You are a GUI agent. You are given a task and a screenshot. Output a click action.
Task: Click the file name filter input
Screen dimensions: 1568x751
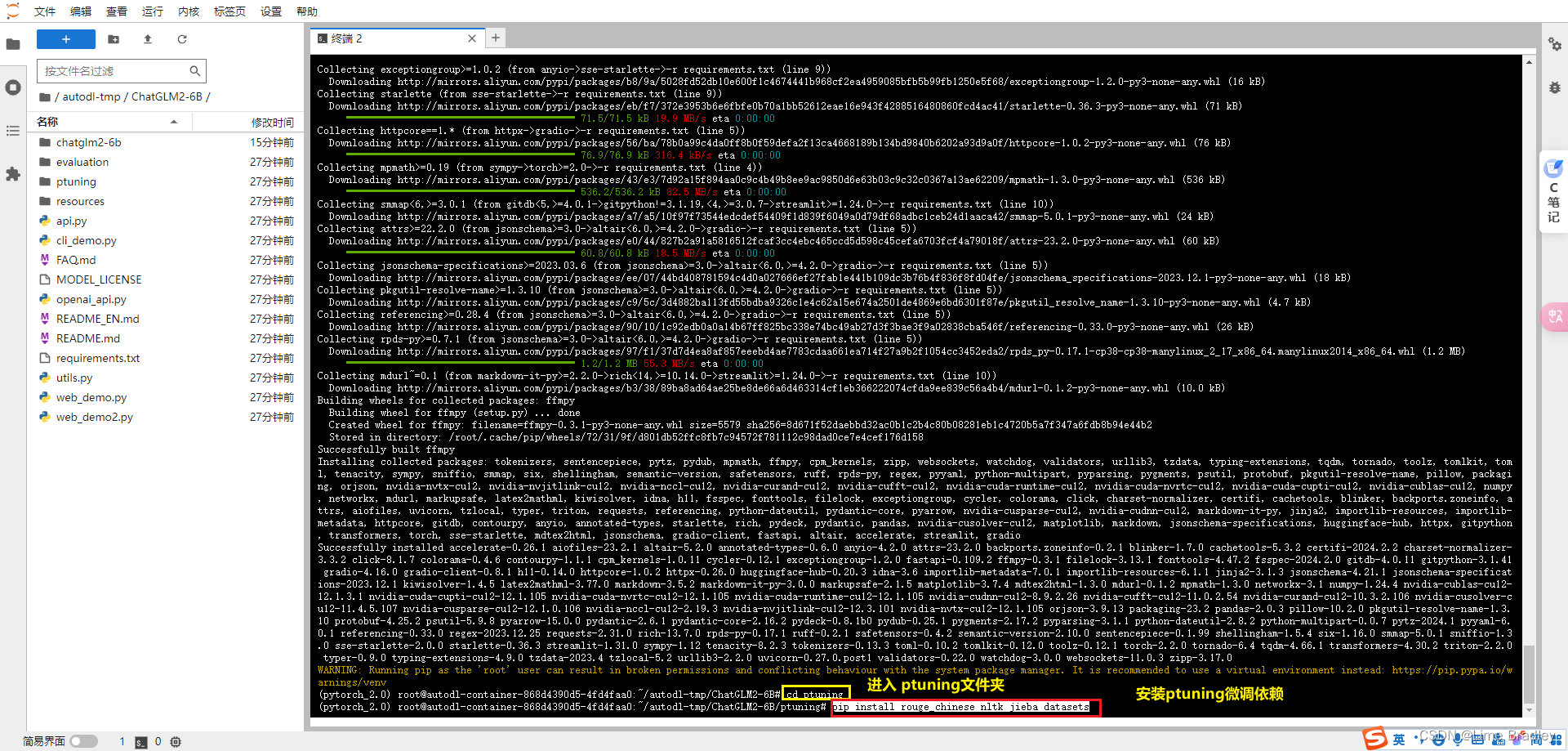(x=122, y=71)
